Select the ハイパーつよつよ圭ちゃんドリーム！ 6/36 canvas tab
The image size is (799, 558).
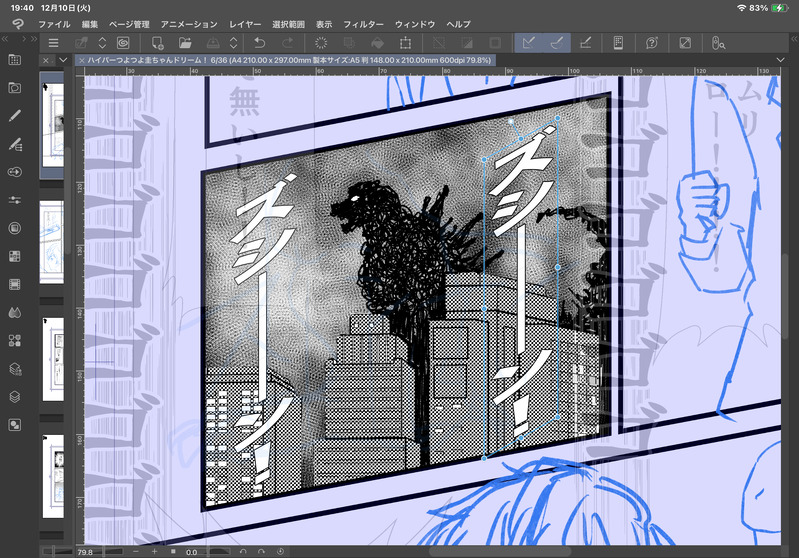pos(285,61)
